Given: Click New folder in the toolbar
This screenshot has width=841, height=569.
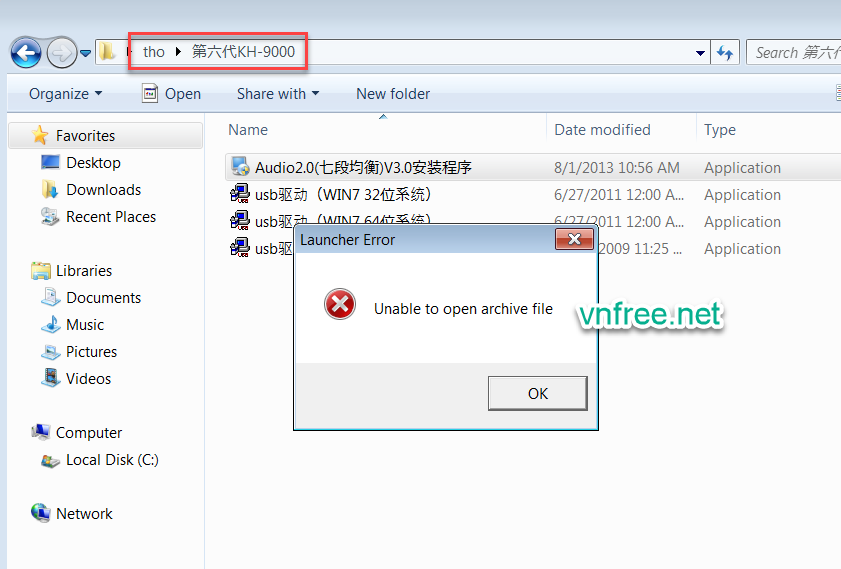Looking at the screenshot, I should [393, 93].
